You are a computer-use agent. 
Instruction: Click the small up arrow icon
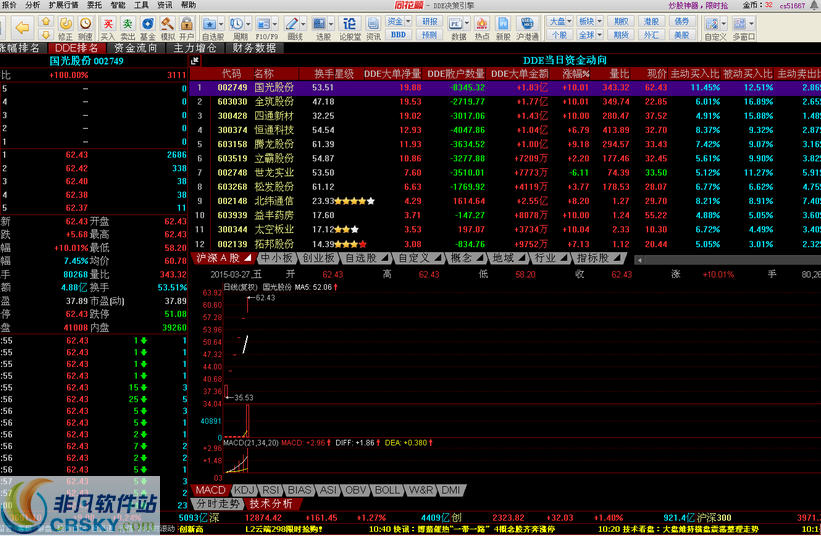(47, 21)
